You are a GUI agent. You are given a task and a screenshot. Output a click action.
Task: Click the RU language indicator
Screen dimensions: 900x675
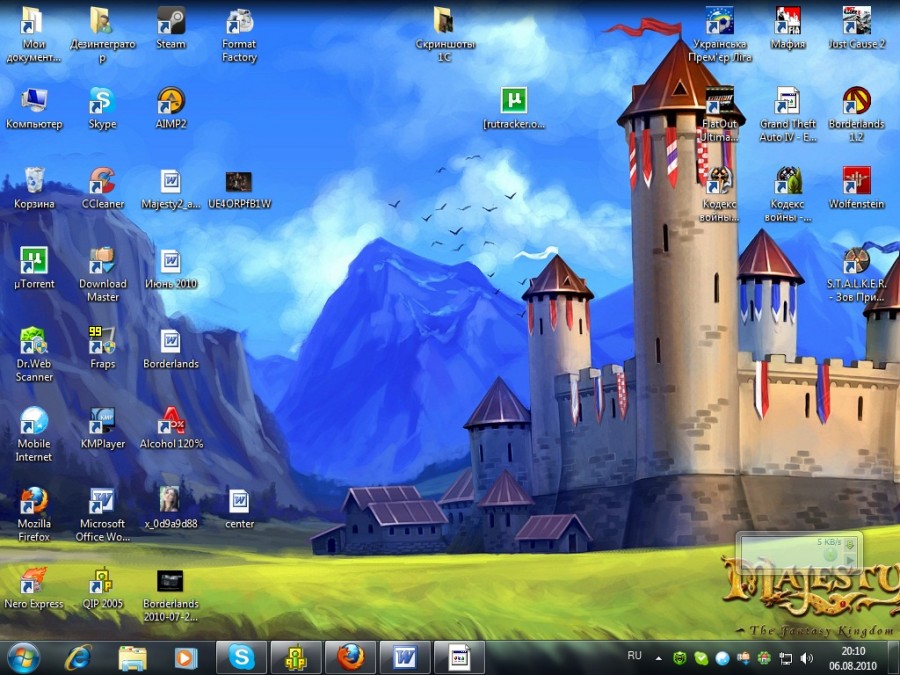pyautogui.click(x=634, y=655)
